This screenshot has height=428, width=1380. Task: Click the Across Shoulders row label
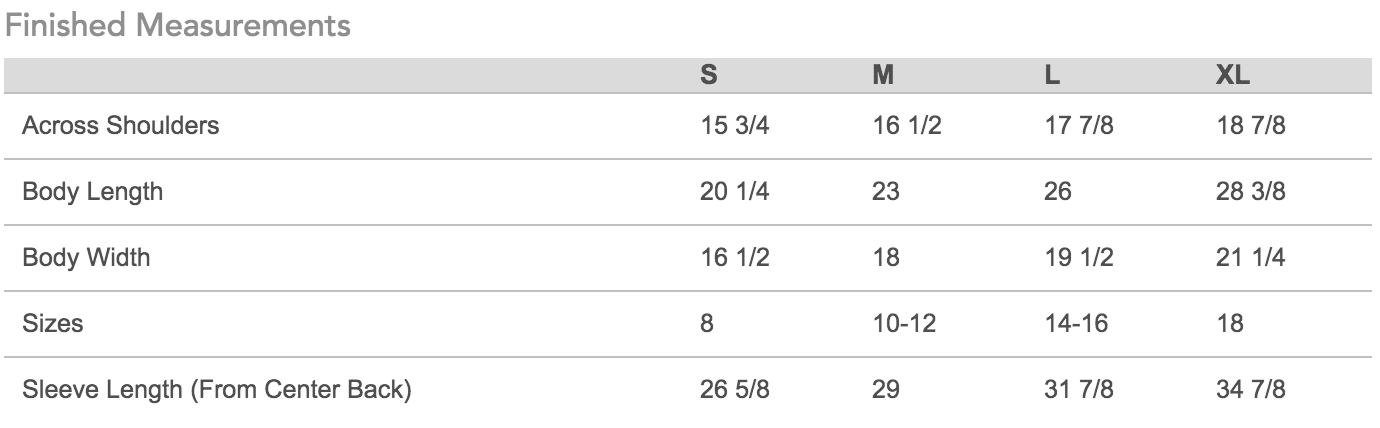pos(120,126)
